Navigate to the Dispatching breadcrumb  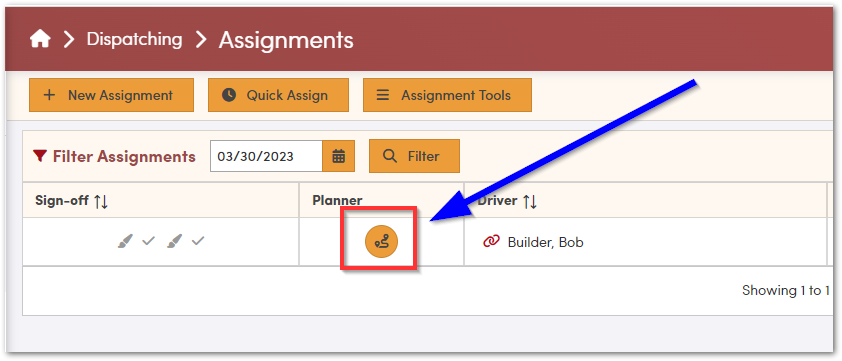pos(134,39)
